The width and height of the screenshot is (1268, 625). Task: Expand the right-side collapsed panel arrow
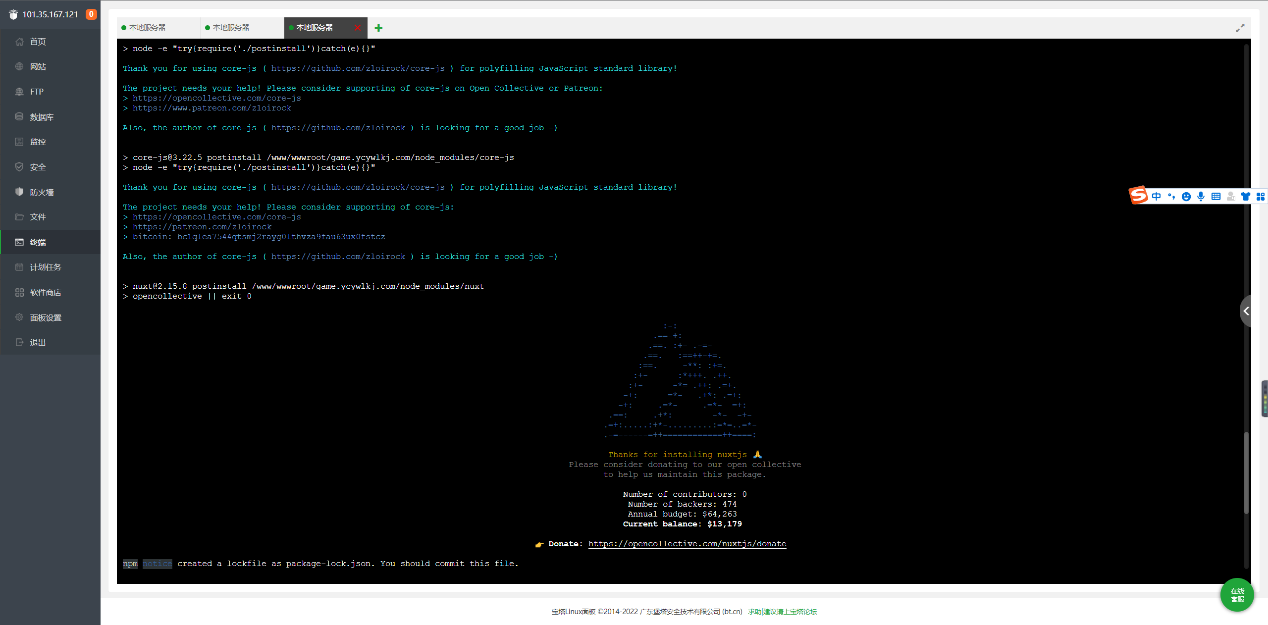pos(1246,311)
